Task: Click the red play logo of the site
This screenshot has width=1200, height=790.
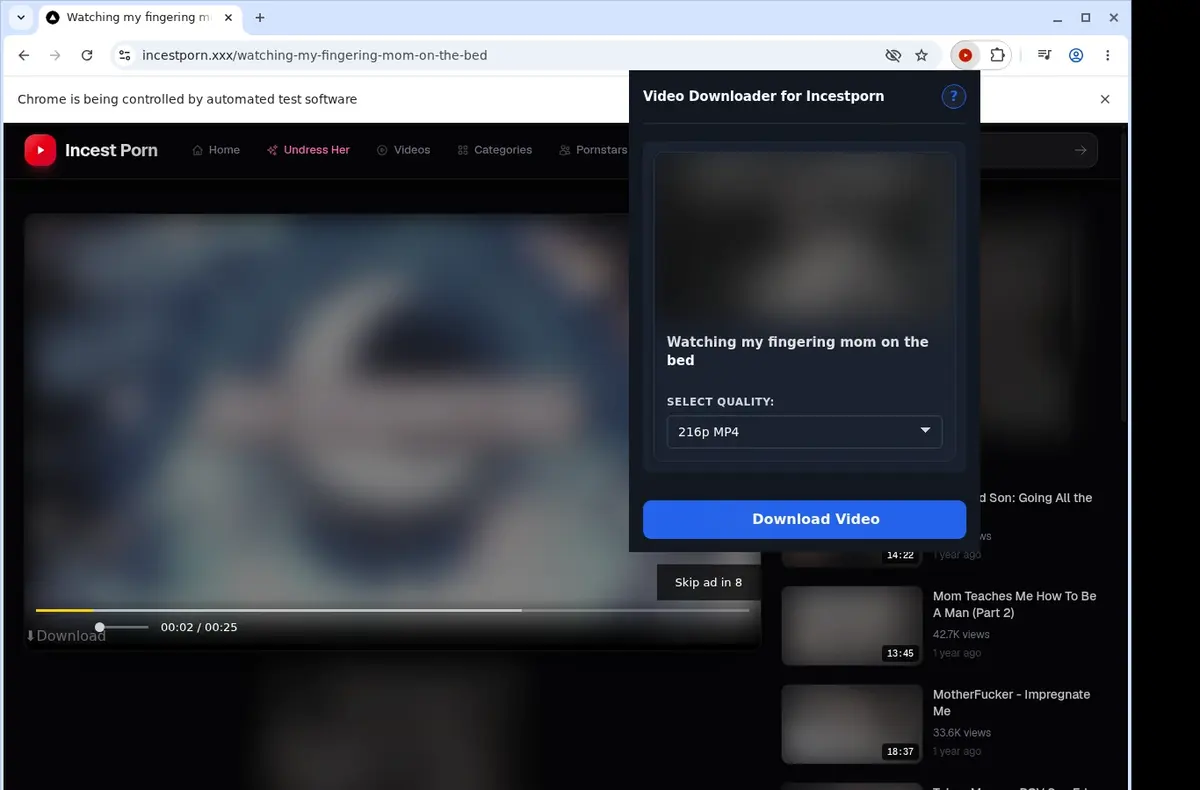Action: 40,150
